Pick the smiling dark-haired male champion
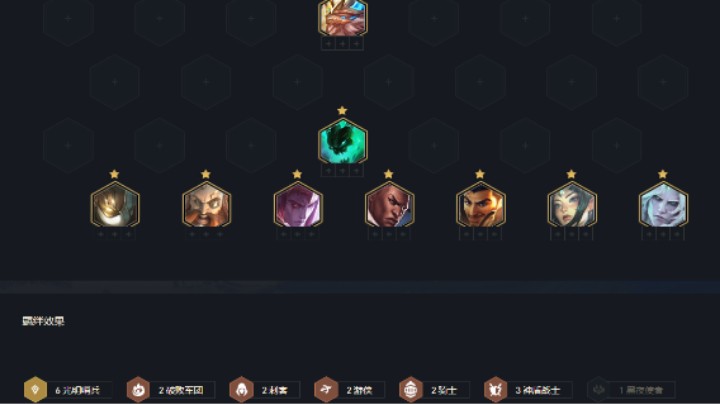 [481, 205]
